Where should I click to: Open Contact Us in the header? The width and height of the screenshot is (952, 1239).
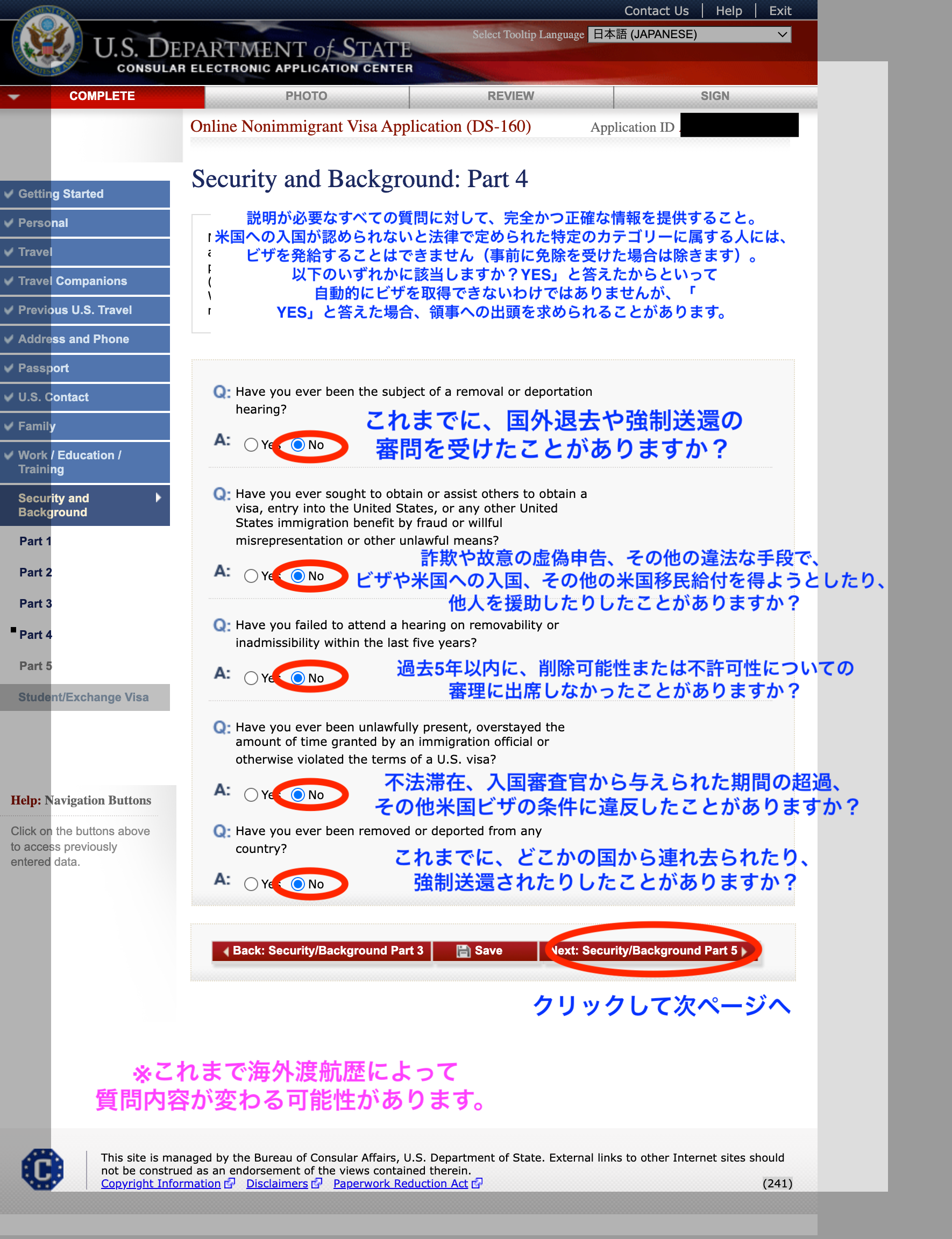click(x=656, y=11)
